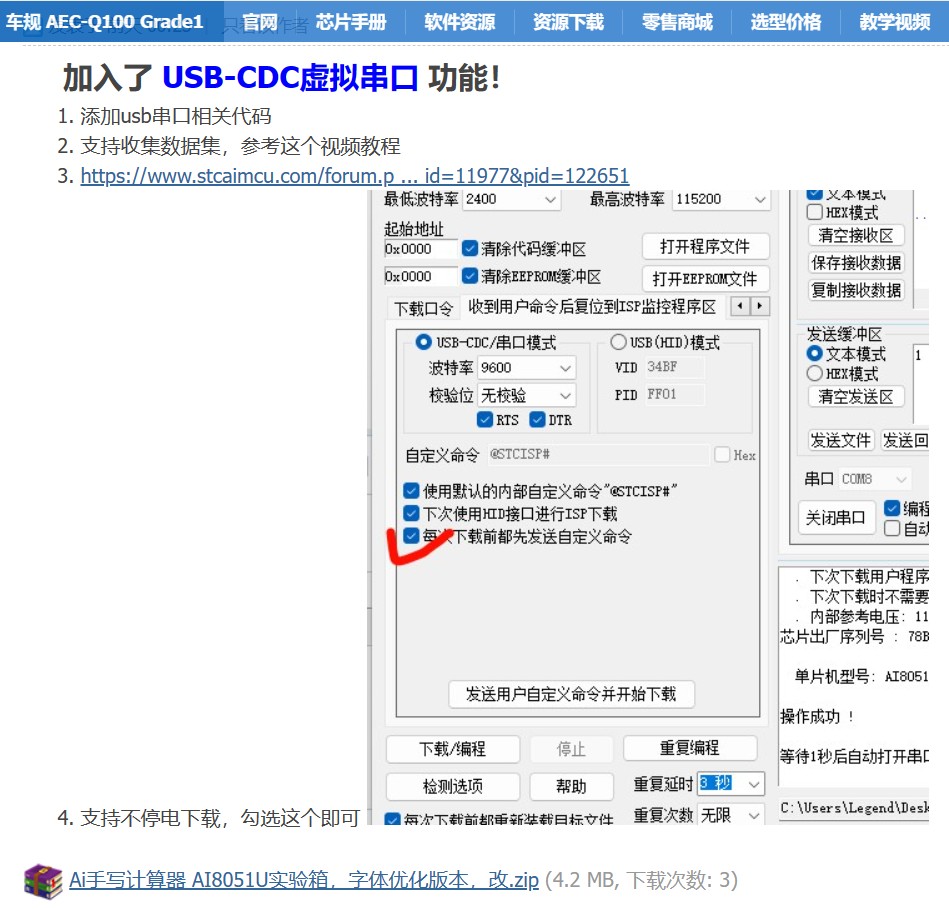Click the 清空接收区 button
The image size is (949, 910).
856,235
